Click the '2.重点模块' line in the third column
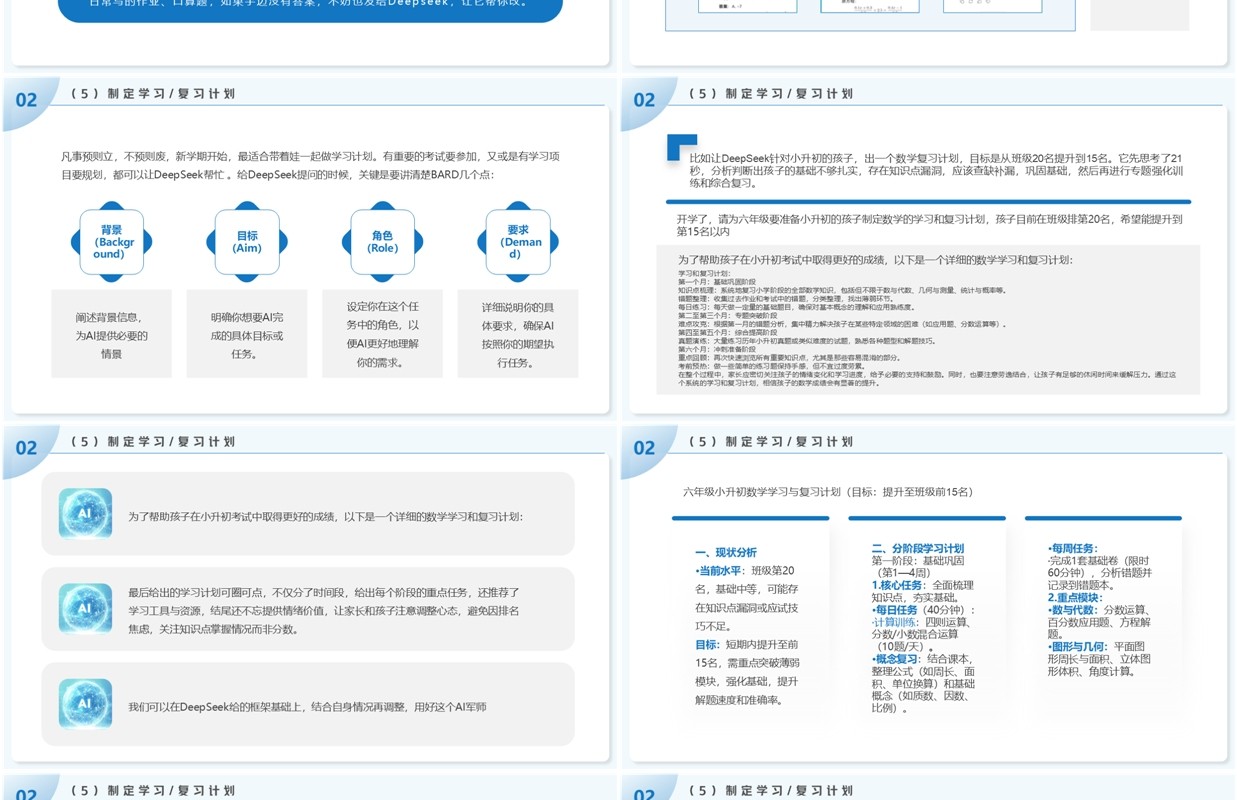The height and width of the screenshot is (800, 1237). 1075,598
